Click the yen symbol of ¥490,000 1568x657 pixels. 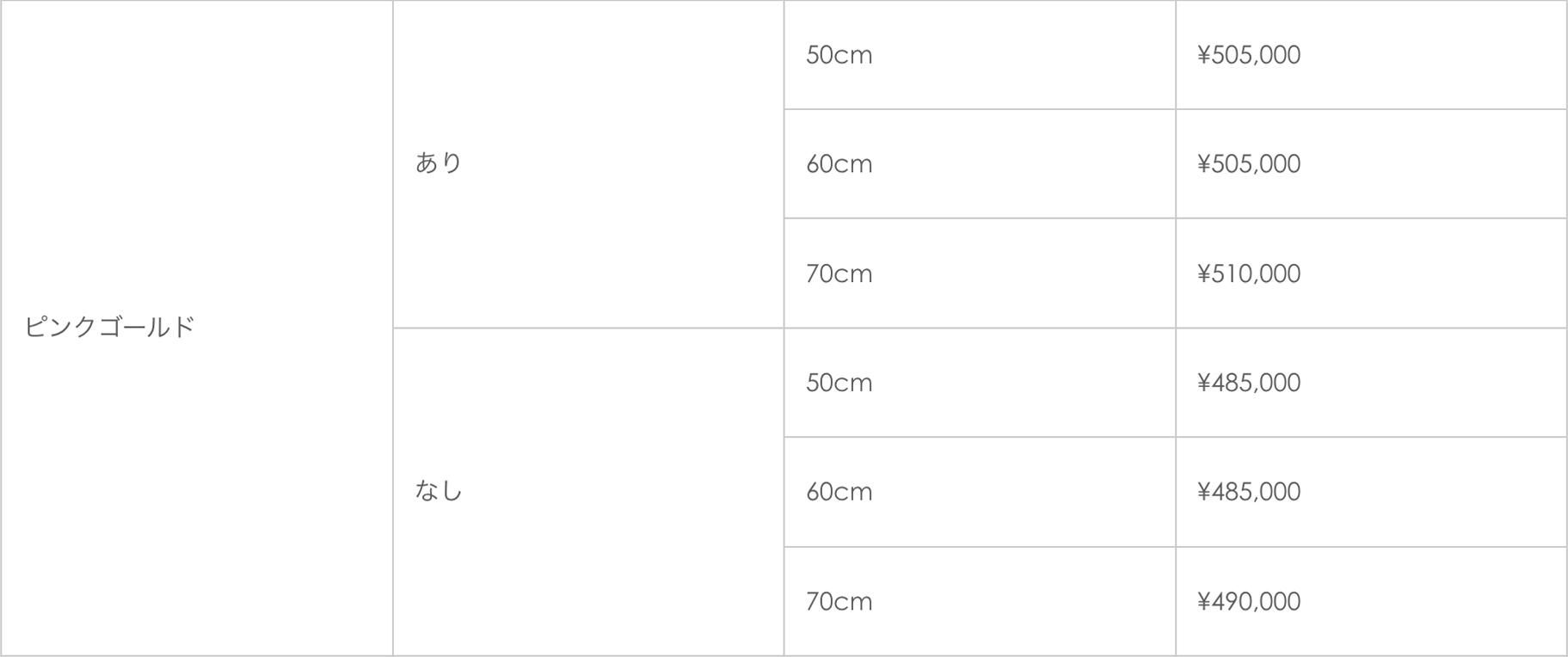(1204, 601)
